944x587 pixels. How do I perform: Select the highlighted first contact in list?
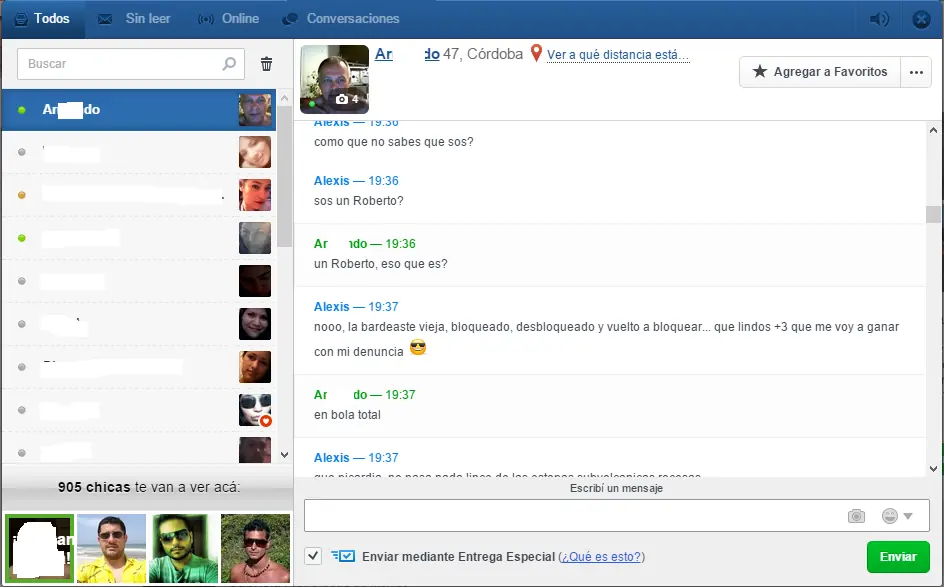(x=139, y=110)
